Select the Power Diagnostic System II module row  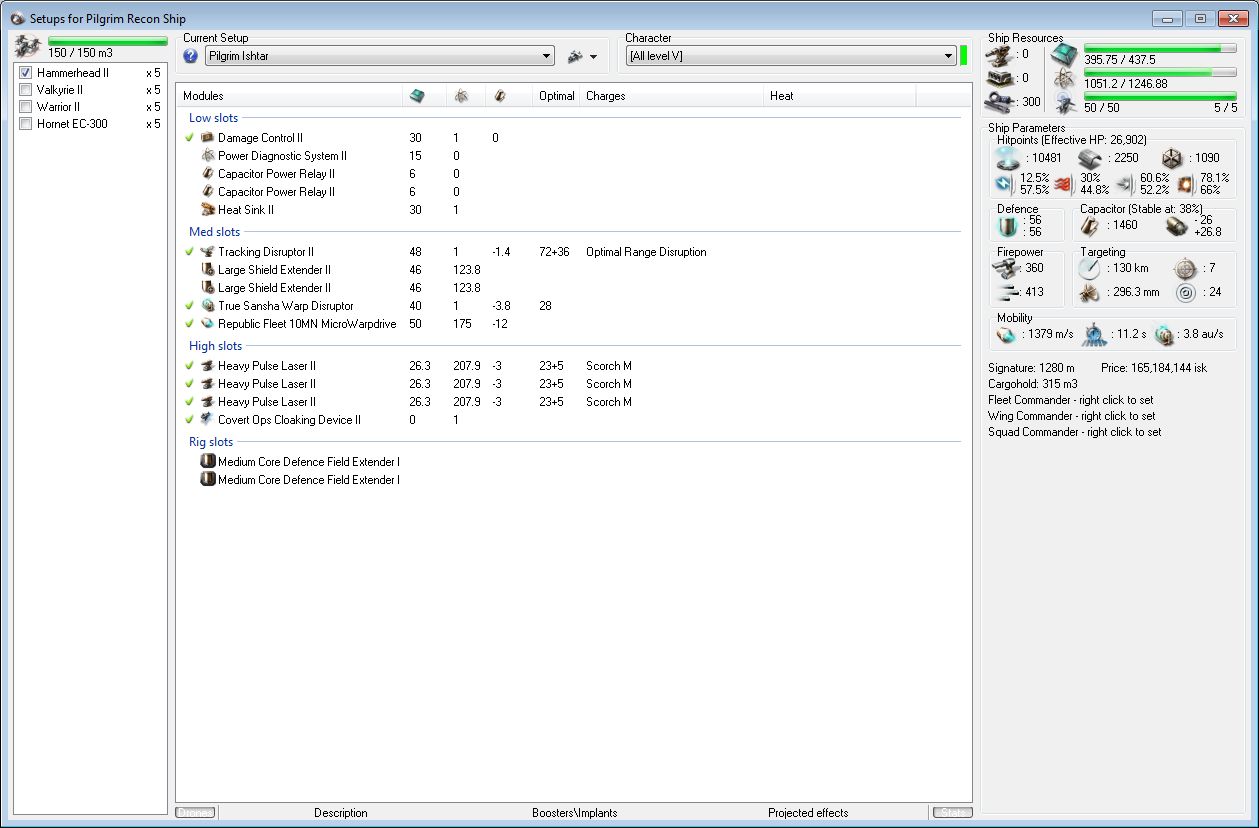pyautogui.click(x=573, y=156)
